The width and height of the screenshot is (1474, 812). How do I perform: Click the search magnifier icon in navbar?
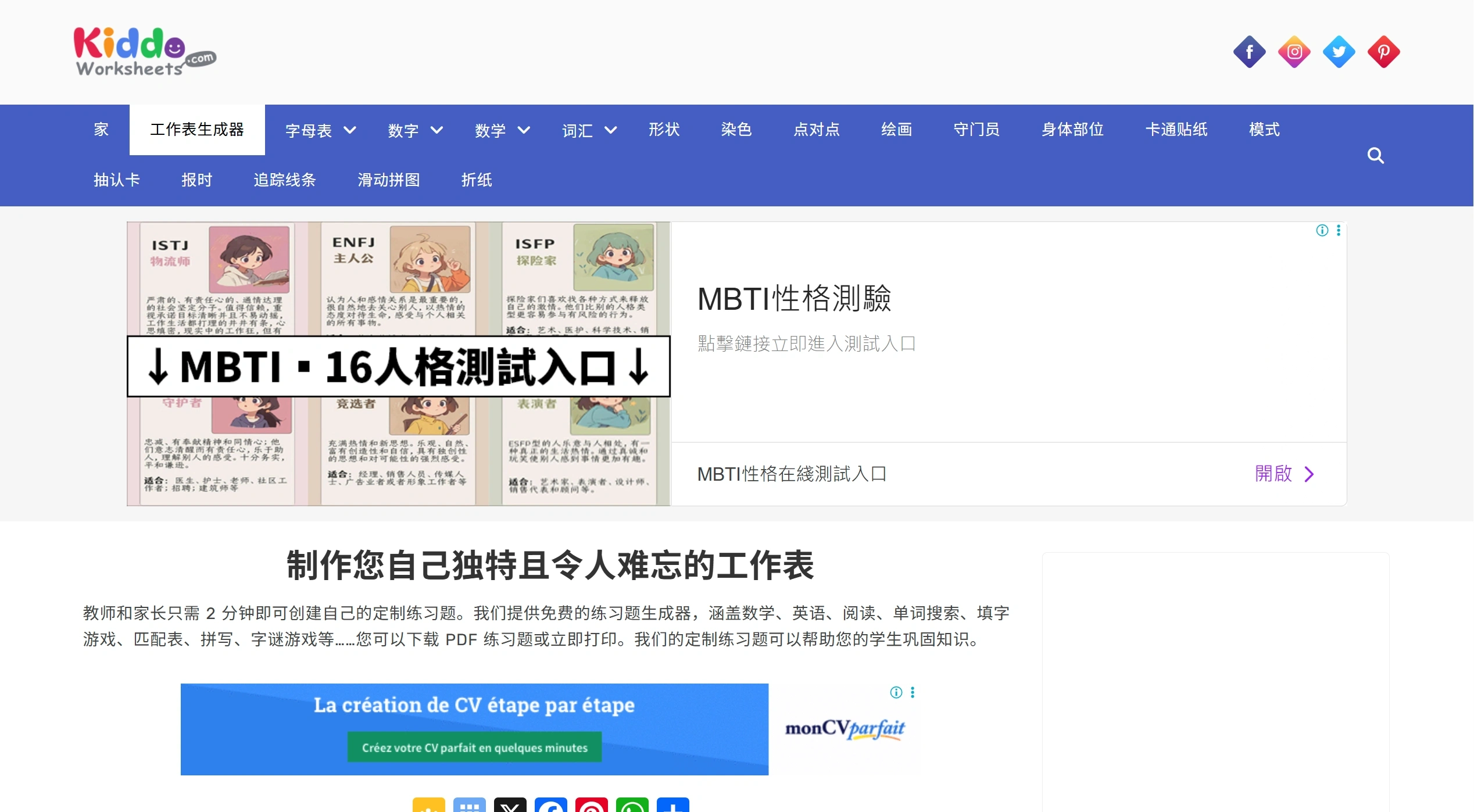(1375, 155)
